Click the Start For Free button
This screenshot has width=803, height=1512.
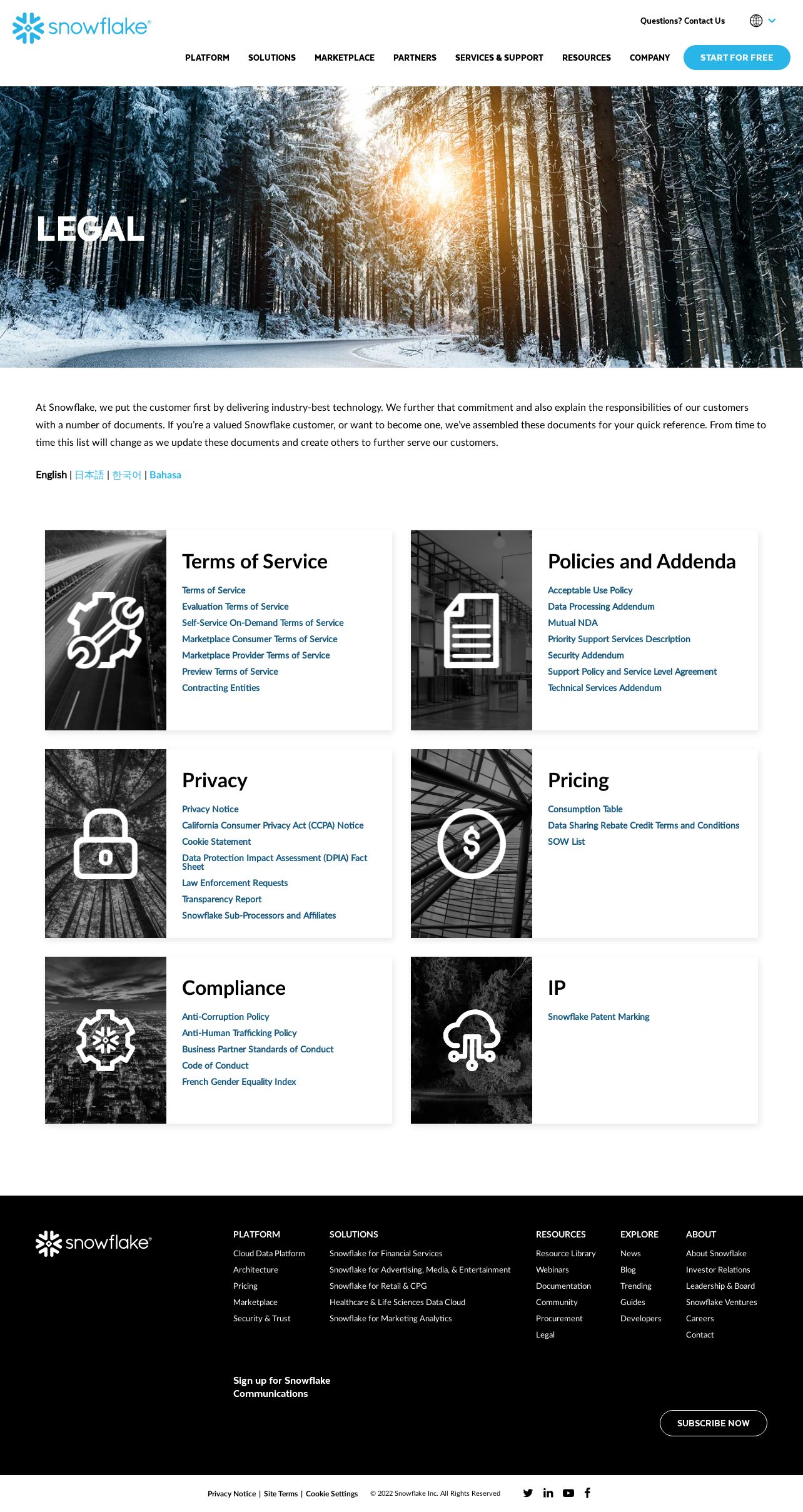737,58
